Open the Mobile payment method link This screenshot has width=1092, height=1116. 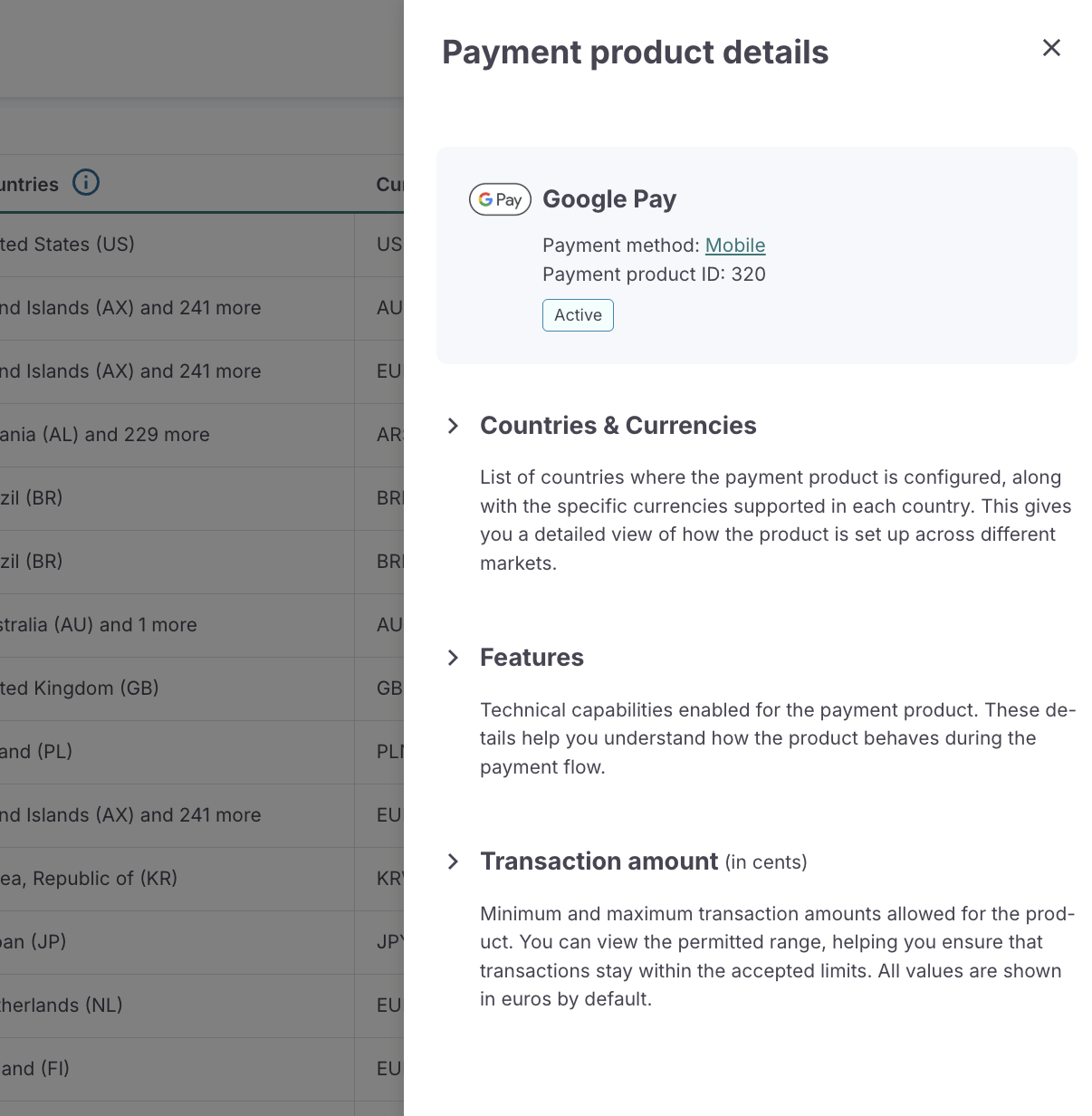point(734,245)
